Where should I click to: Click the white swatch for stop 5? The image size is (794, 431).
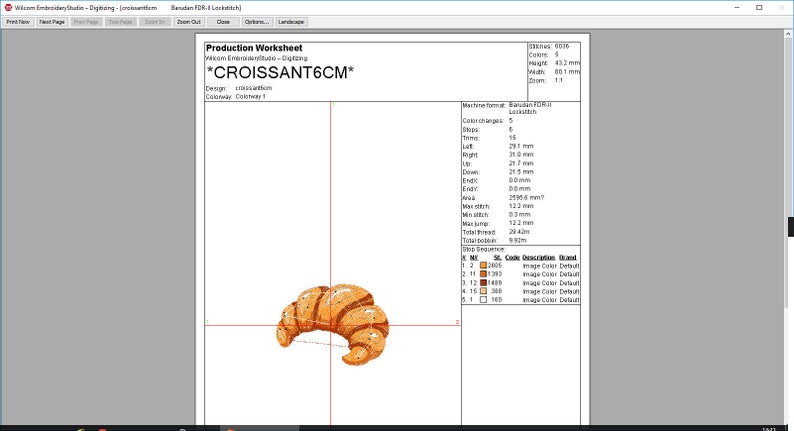[483, 300]
